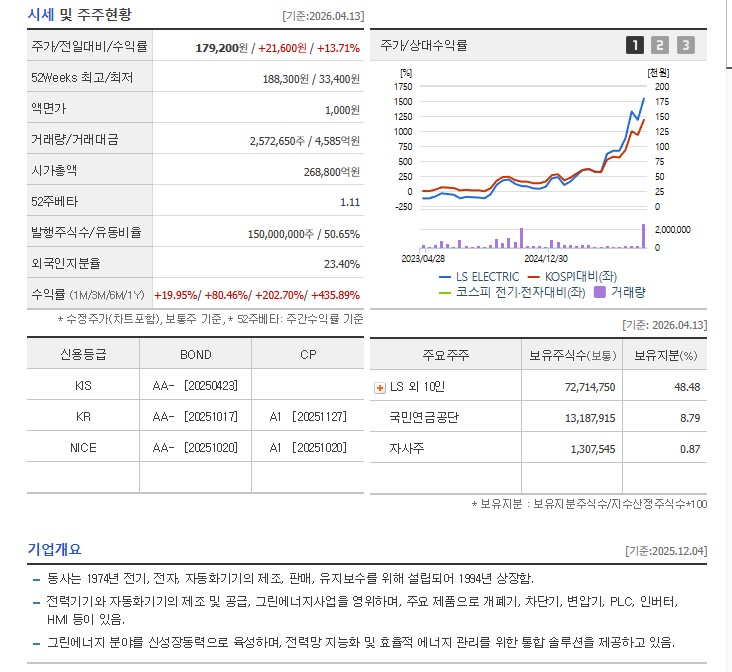Viewport: 732px width, 672px height.
Task: Select chart period tab 2
Action: click(x=660, y=45)
